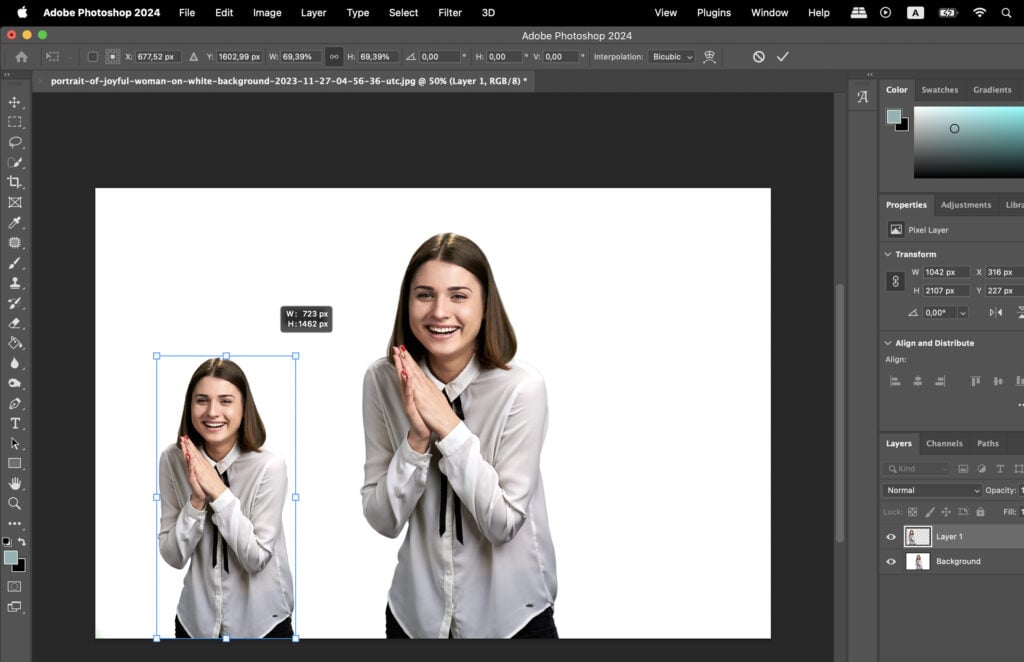Viewport: 1024px width, 662px height.
Task: Select the Zoom tool
Action: [14, 504]
